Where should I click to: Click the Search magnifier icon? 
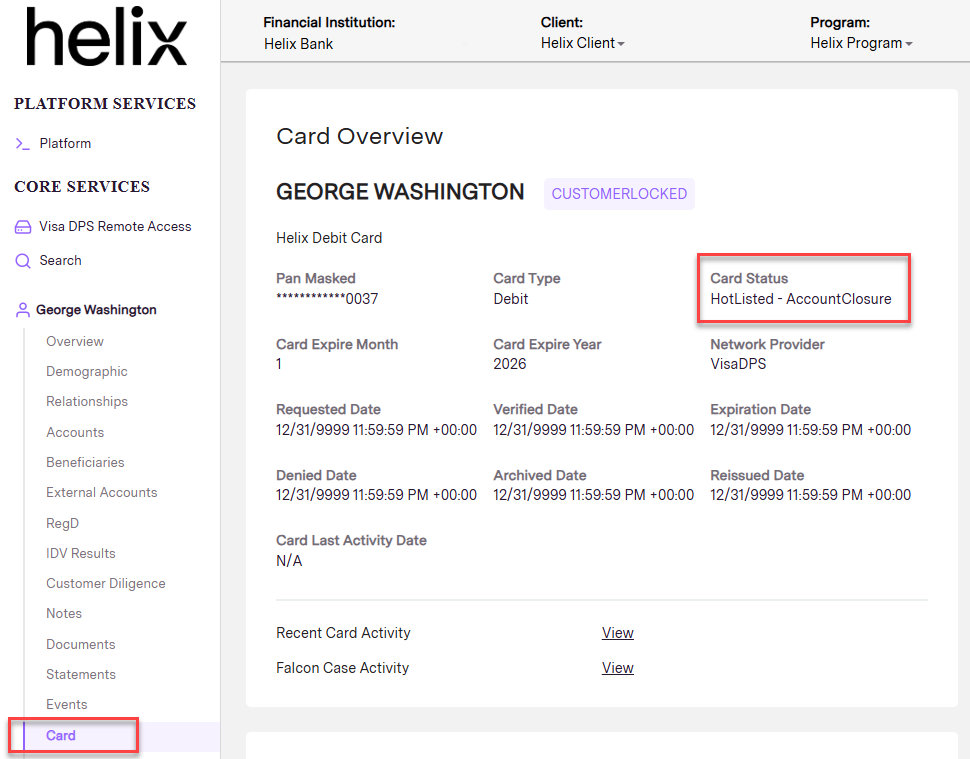pyautogui.click(x=22, y=261)
